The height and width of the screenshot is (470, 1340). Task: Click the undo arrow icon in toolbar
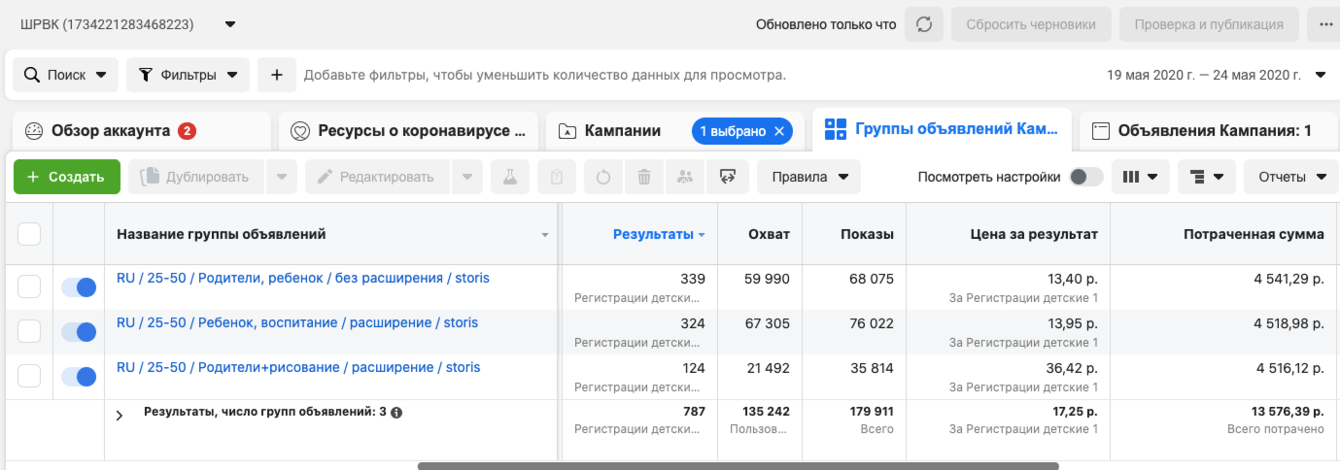click(x=603, y=177)
